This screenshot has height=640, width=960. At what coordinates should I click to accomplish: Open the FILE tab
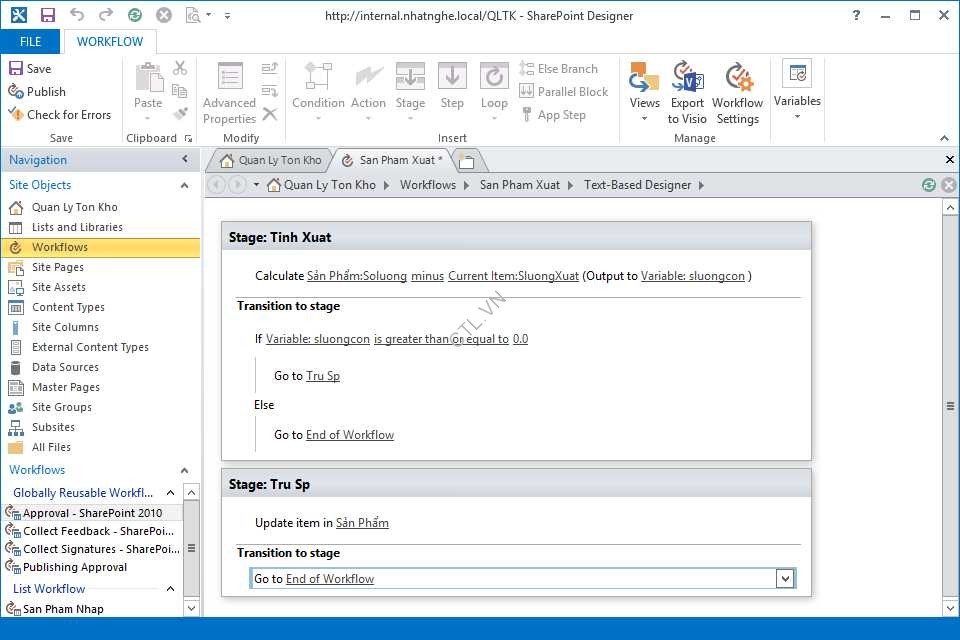tap(30, 42)
